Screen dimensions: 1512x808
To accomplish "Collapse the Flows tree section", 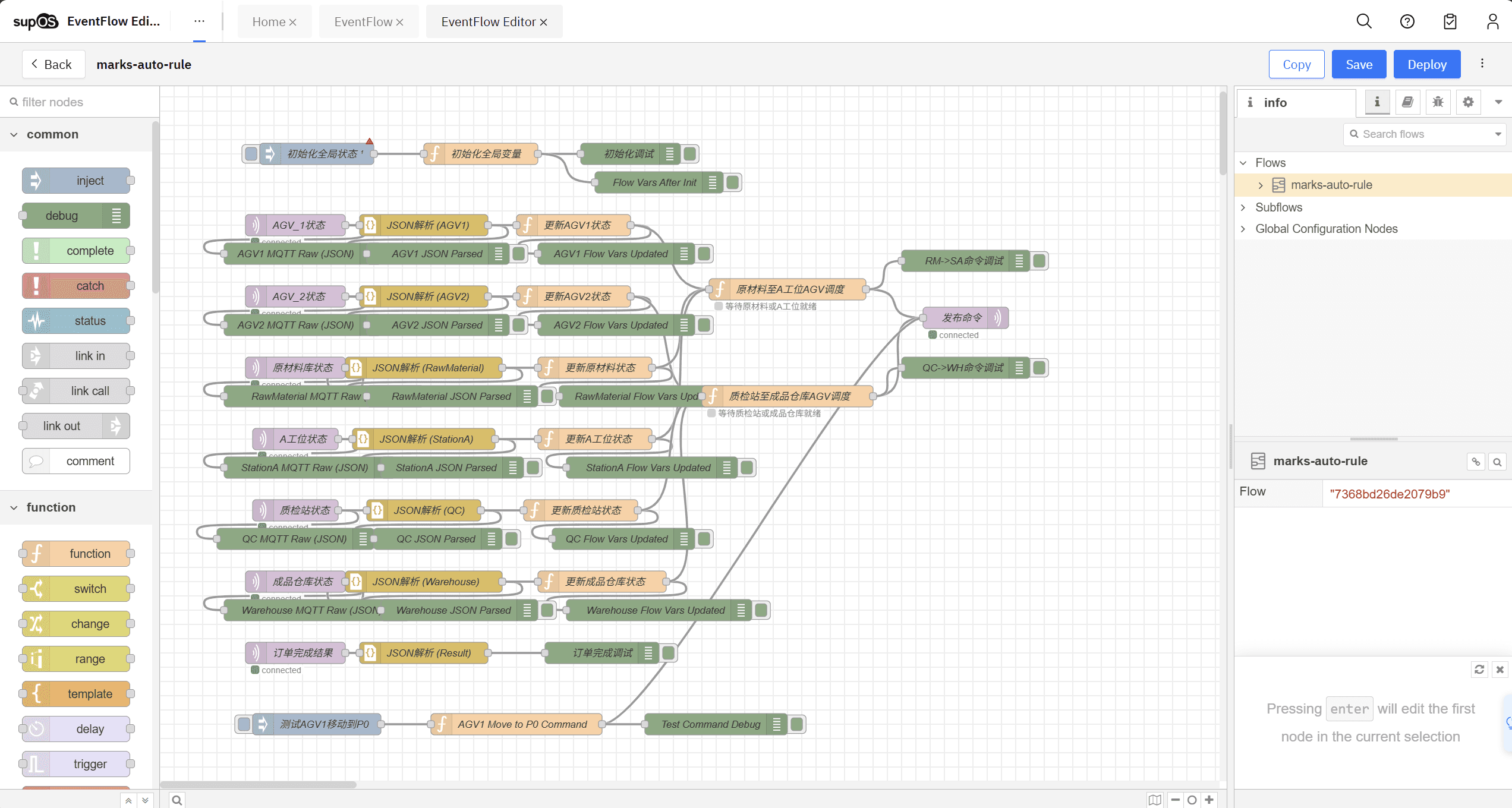I will (x=1243, y=163).
